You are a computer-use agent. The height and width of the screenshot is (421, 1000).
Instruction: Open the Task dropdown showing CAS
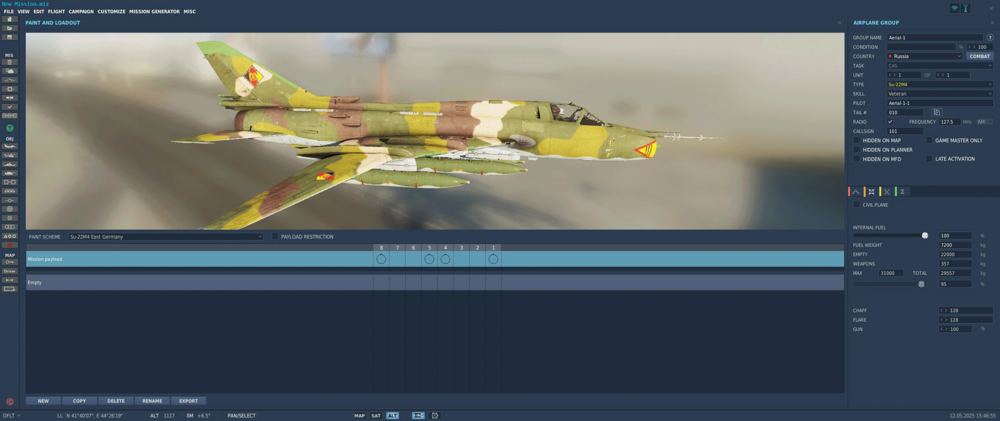tap(940, 66)
